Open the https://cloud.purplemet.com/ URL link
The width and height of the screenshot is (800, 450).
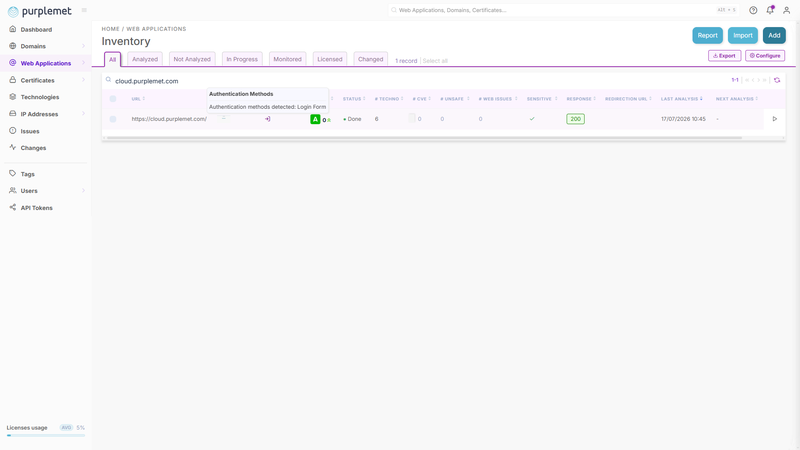(169, 119)
